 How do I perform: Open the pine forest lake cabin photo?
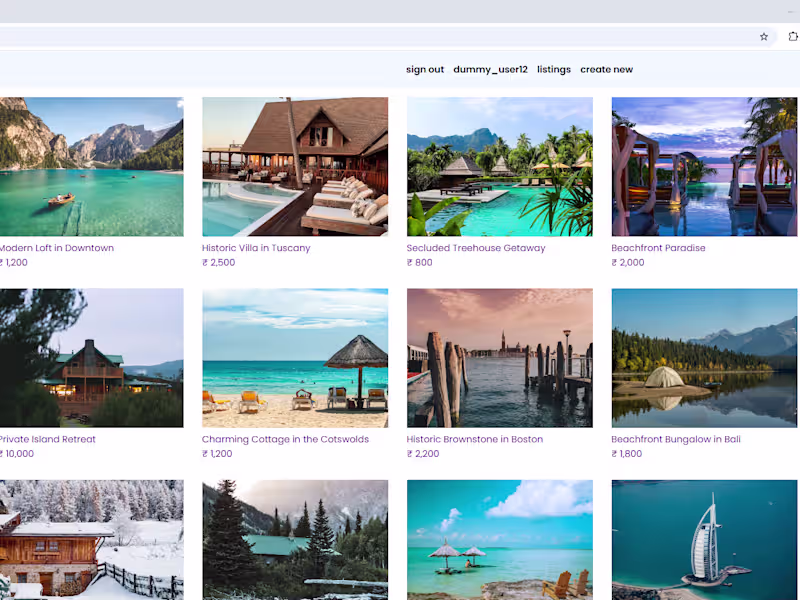(x=295, y=540)
